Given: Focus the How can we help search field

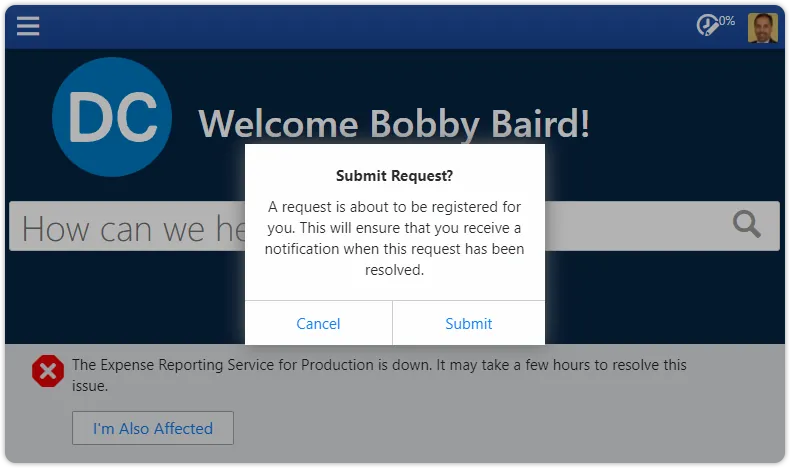Looking at the screenshot, I should (x=394, y=226).
